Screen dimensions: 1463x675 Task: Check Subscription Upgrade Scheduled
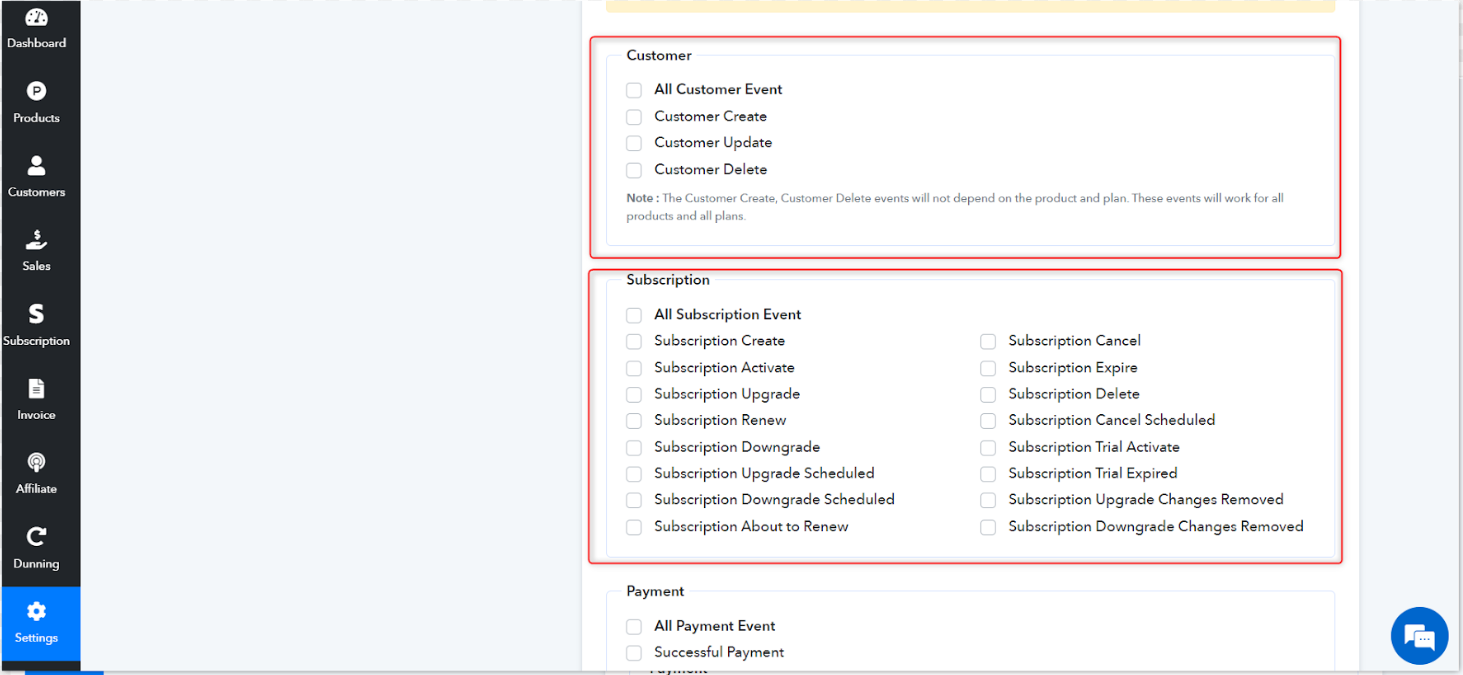coord(634,474)
